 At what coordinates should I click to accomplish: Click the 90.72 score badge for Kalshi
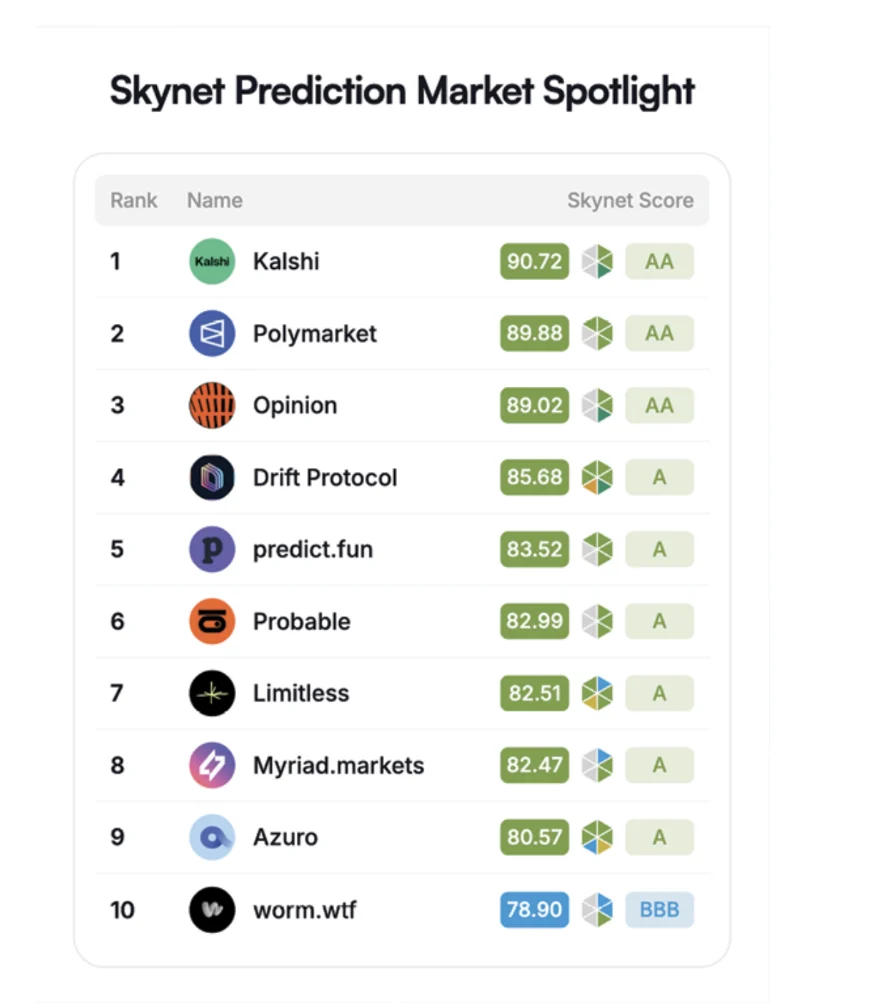click(533, 261)
